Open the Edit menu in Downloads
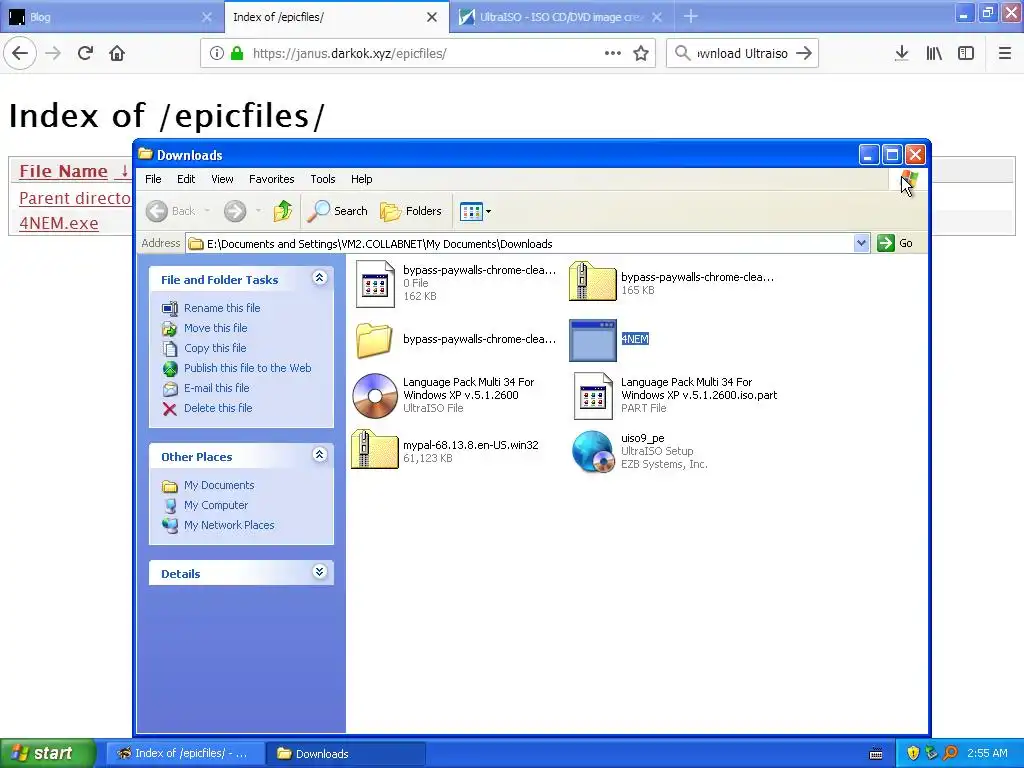1024x768 pixels. [186, 179]
